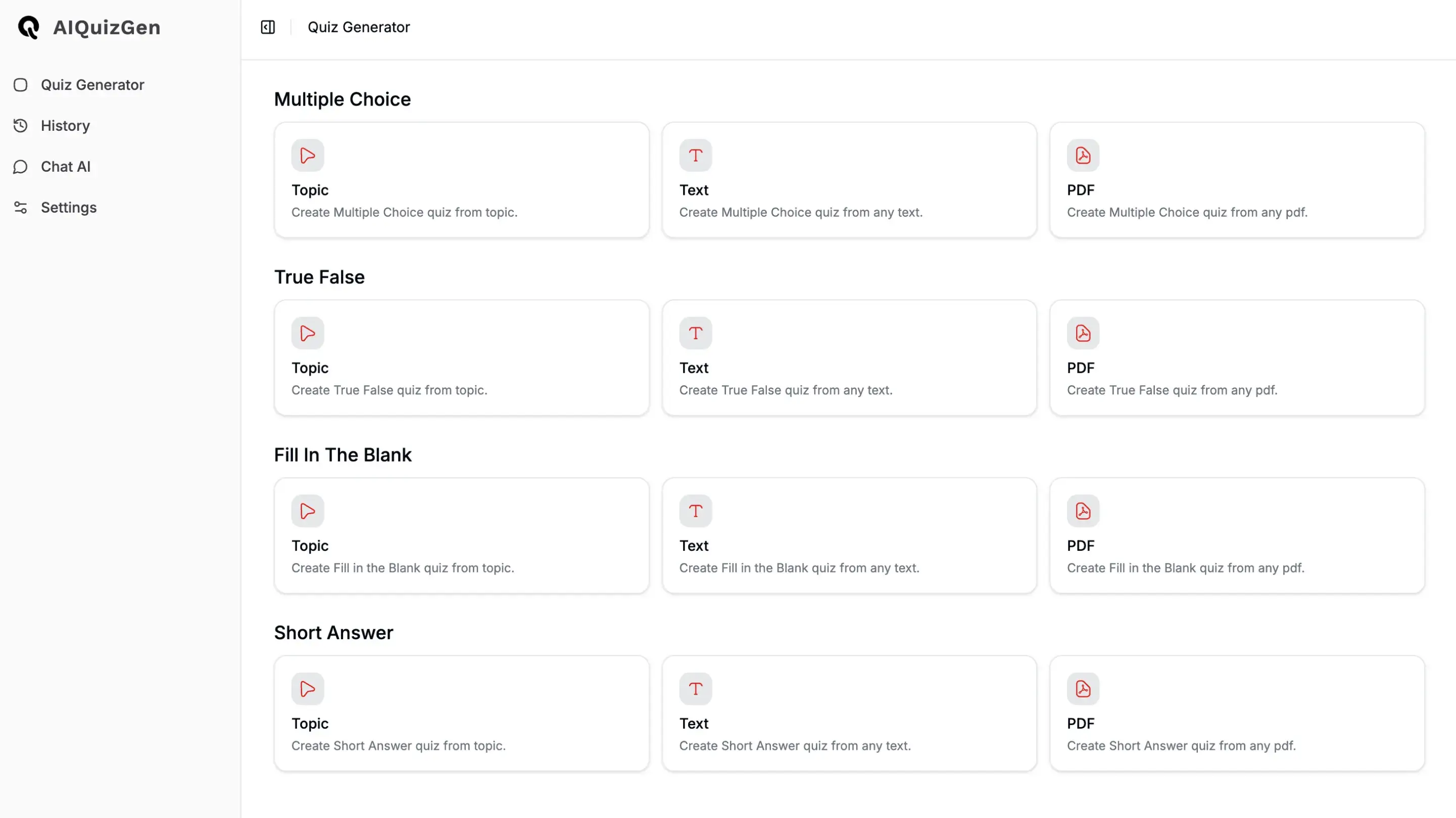
Task: Click Multiple Choice Topic icon
Action: pyautogui.click(x=308, y=156)
